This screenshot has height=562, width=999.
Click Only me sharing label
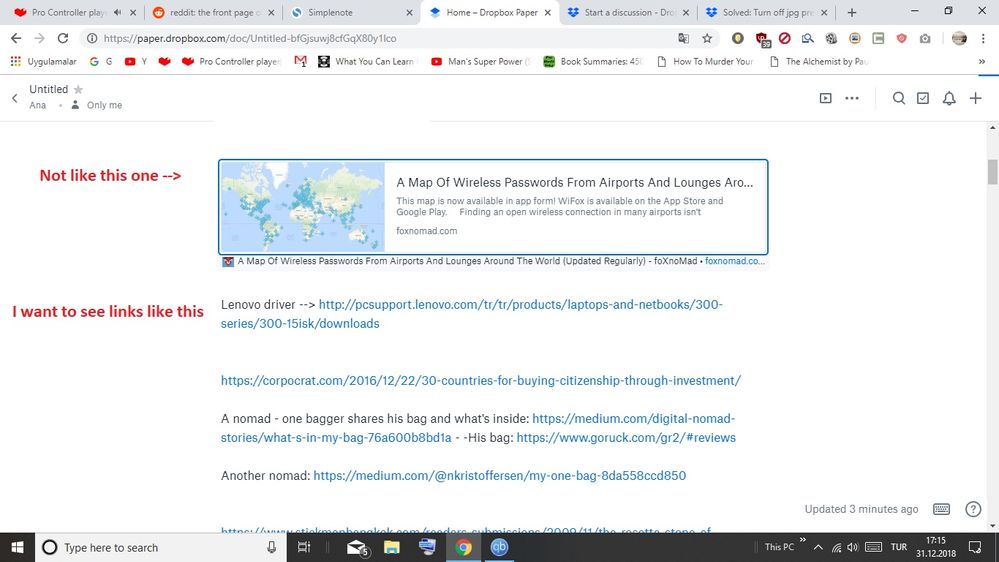coord(104,105)
